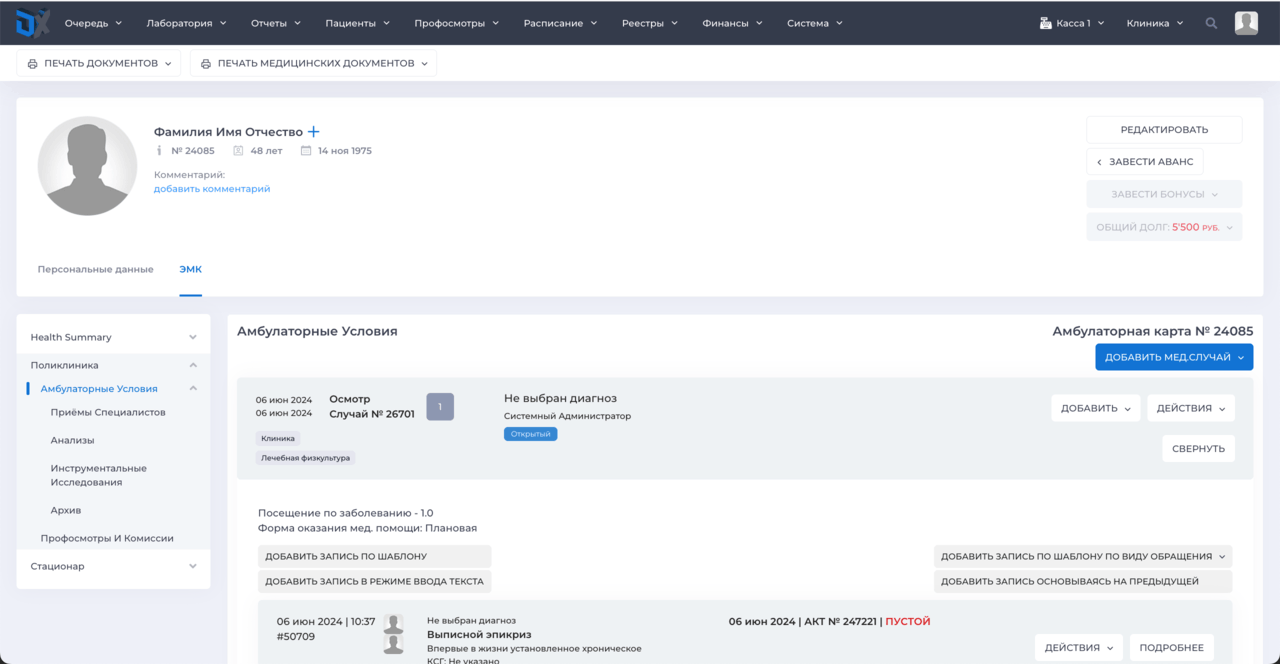
Task: Click the добавить комментарий link
Action: [x=212, y=188]
